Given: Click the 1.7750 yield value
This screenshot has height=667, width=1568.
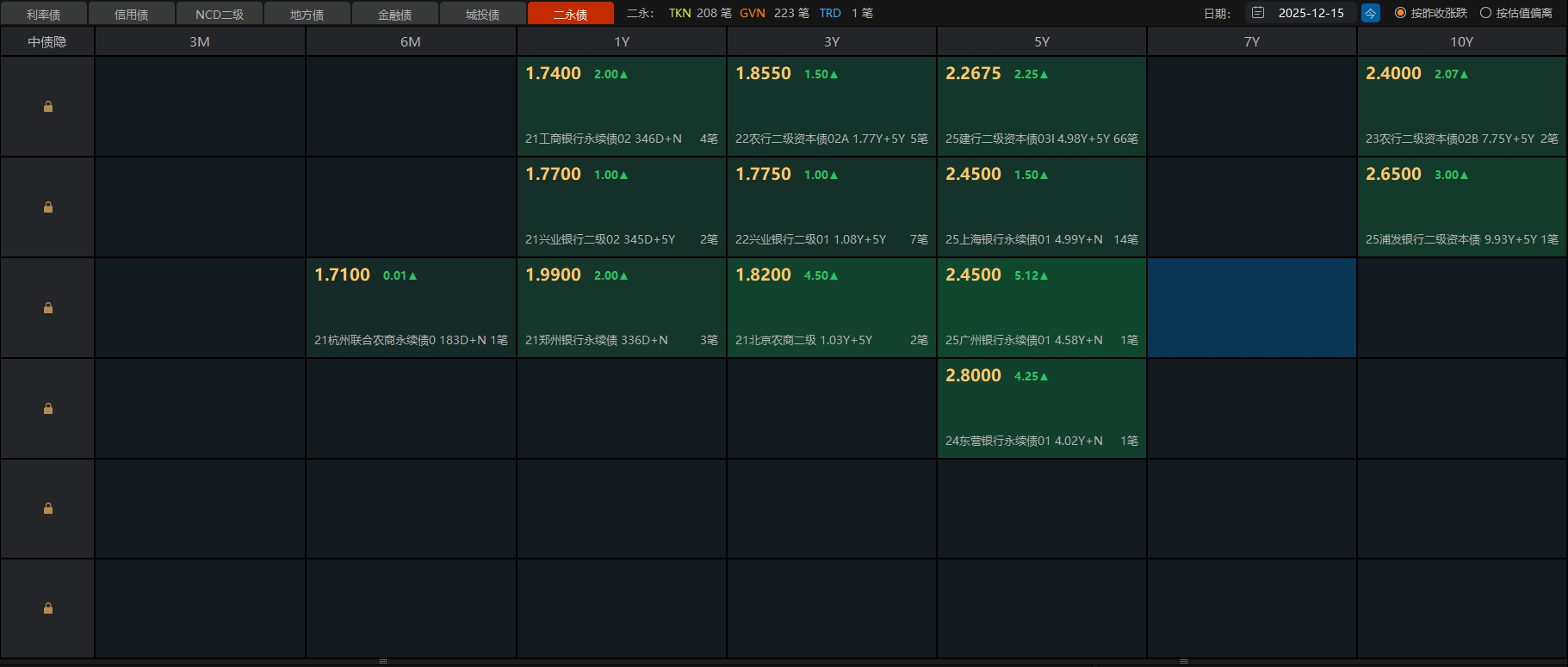Looking at the screenshot, I should (763, 175).
